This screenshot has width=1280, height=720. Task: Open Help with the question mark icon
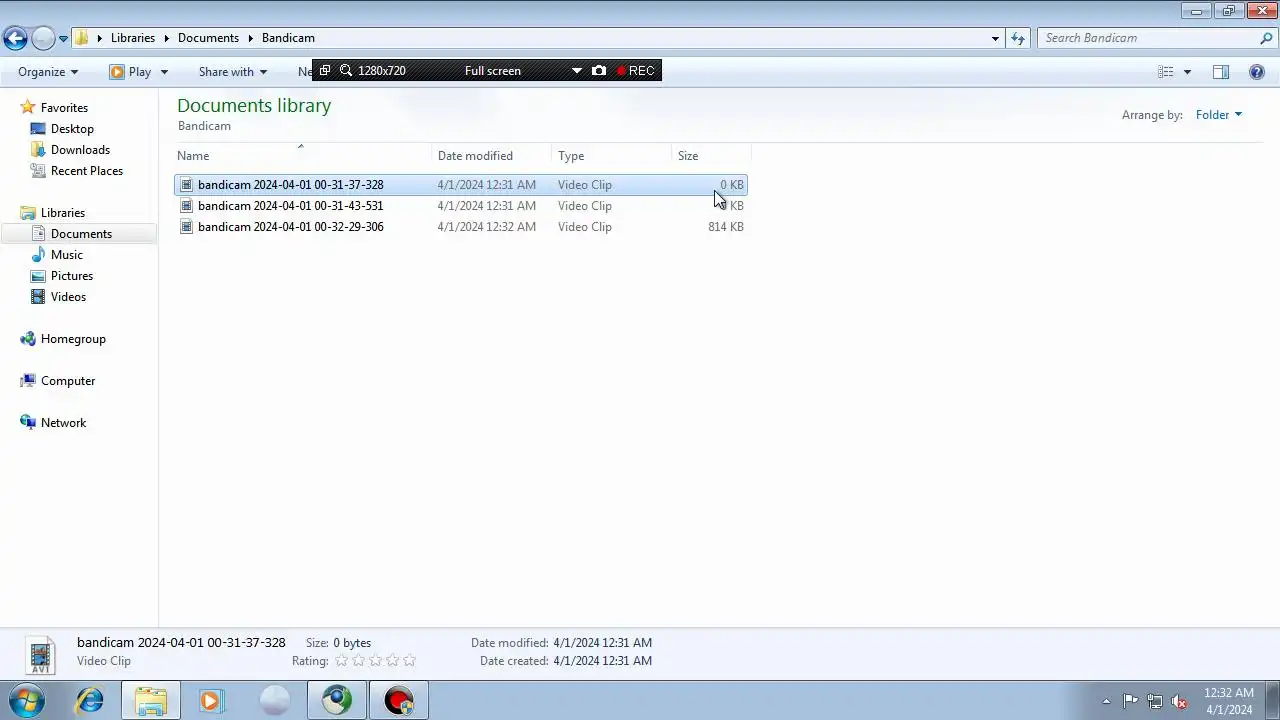pyautogui.click(x=1257, y=72)
